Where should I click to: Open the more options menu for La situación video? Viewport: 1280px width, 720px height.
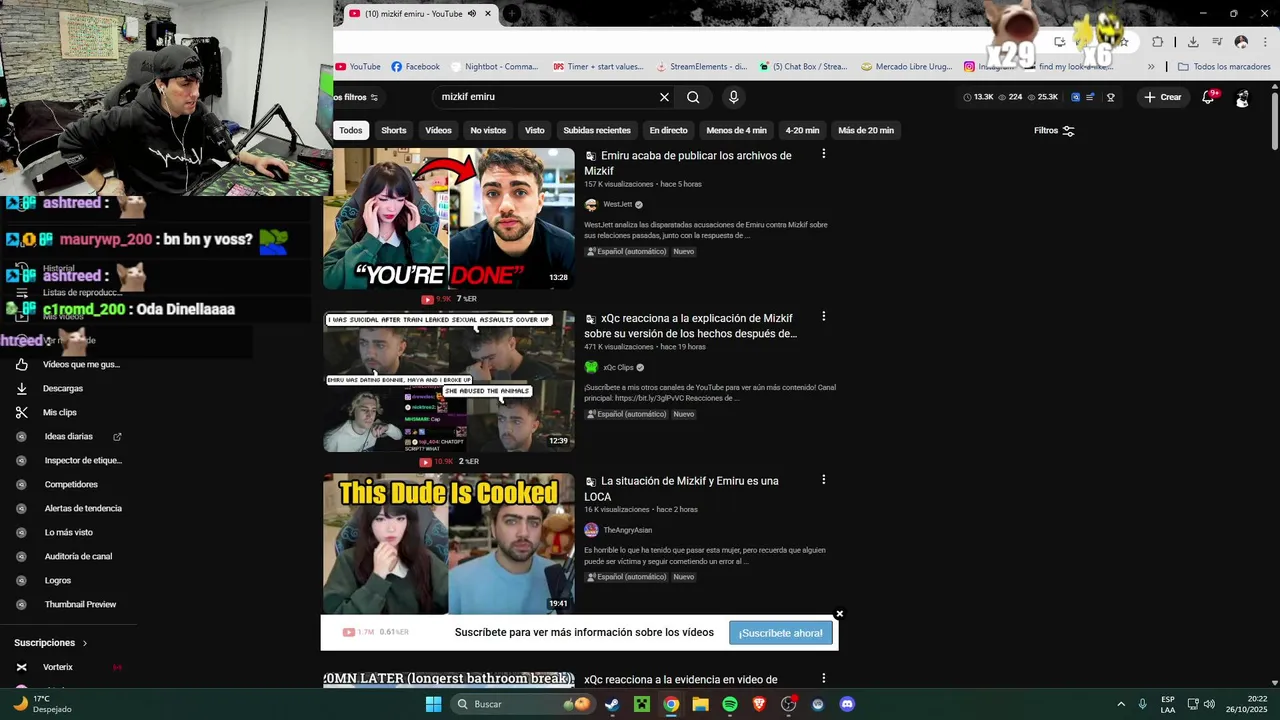823,480
